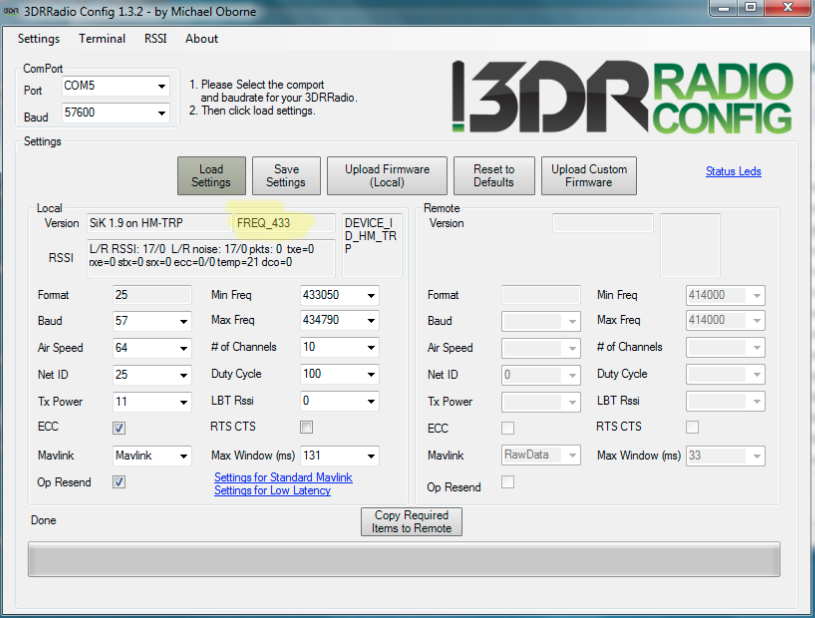Open the RSSI menu

[155, 39]
